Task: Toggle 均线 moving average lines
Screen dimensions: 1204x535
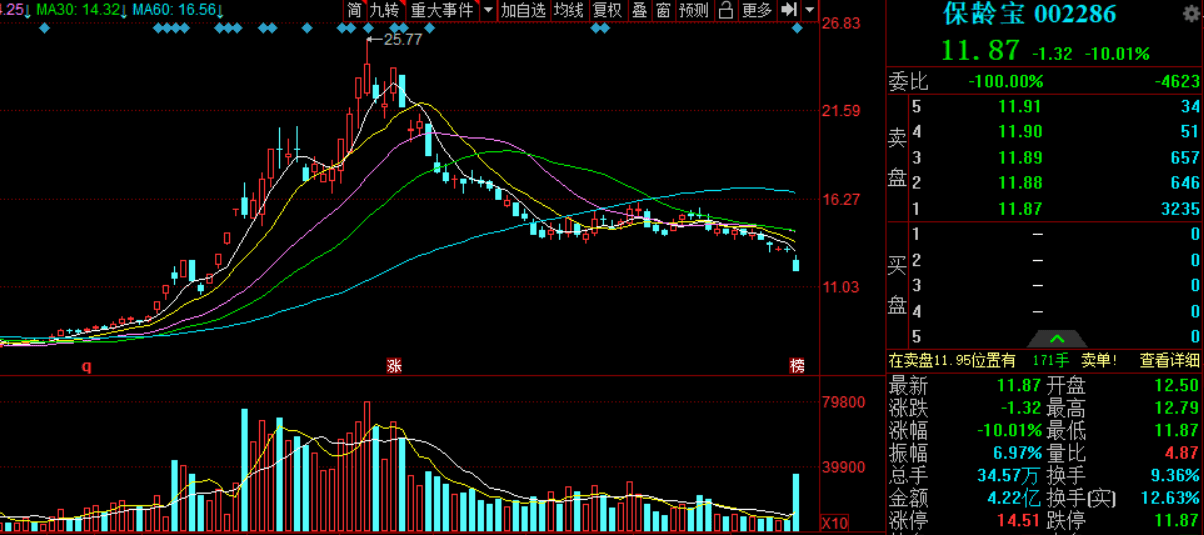Action: point(569,10)
